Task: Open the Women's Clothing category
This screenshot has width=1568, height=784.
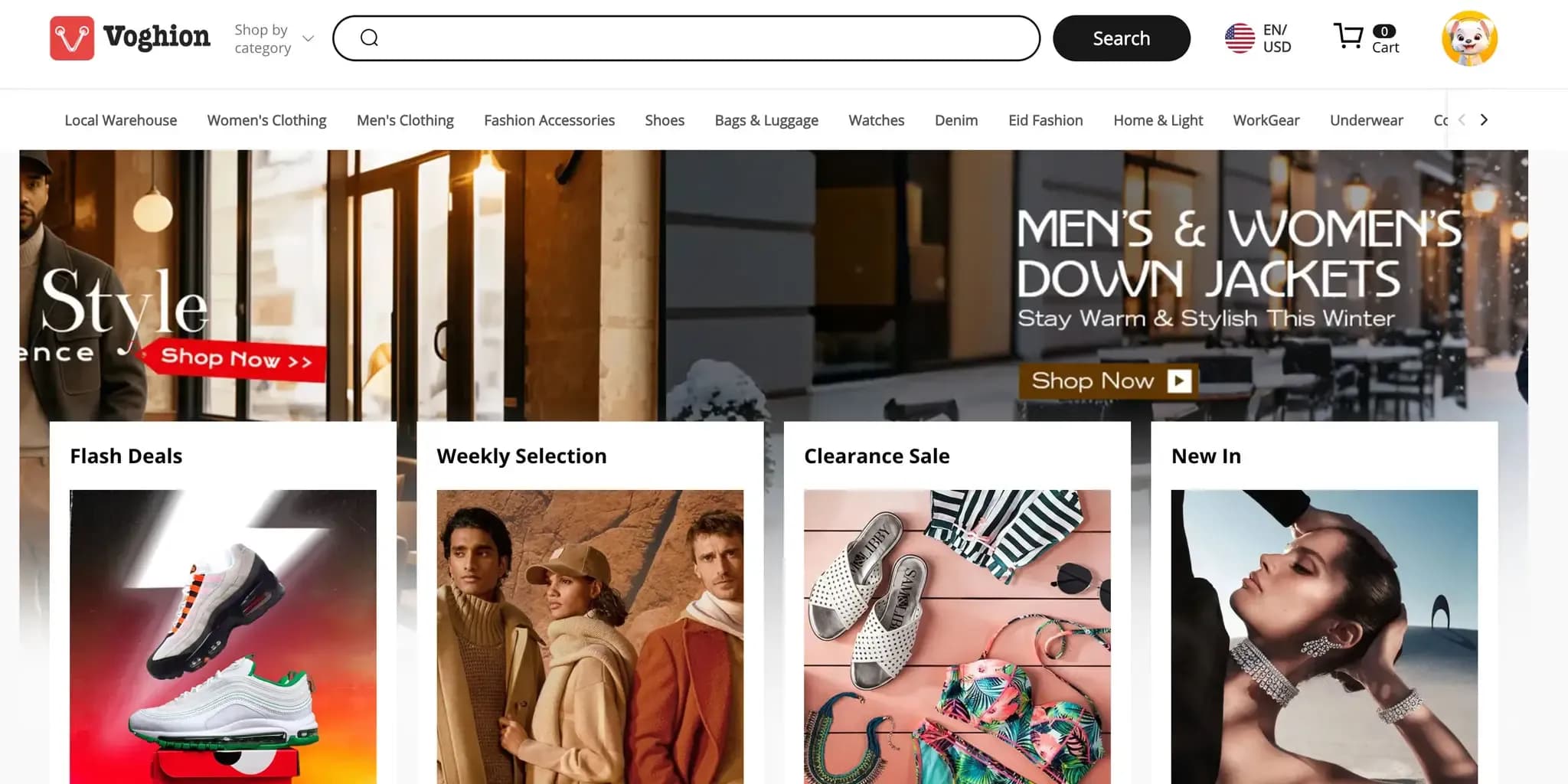Action: coord(266,120)
